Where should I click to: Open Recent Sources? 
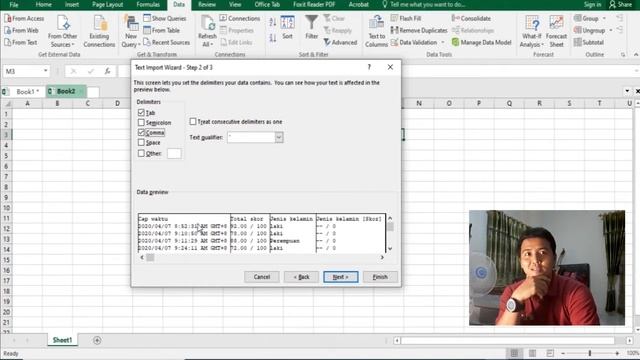[167, 42]
